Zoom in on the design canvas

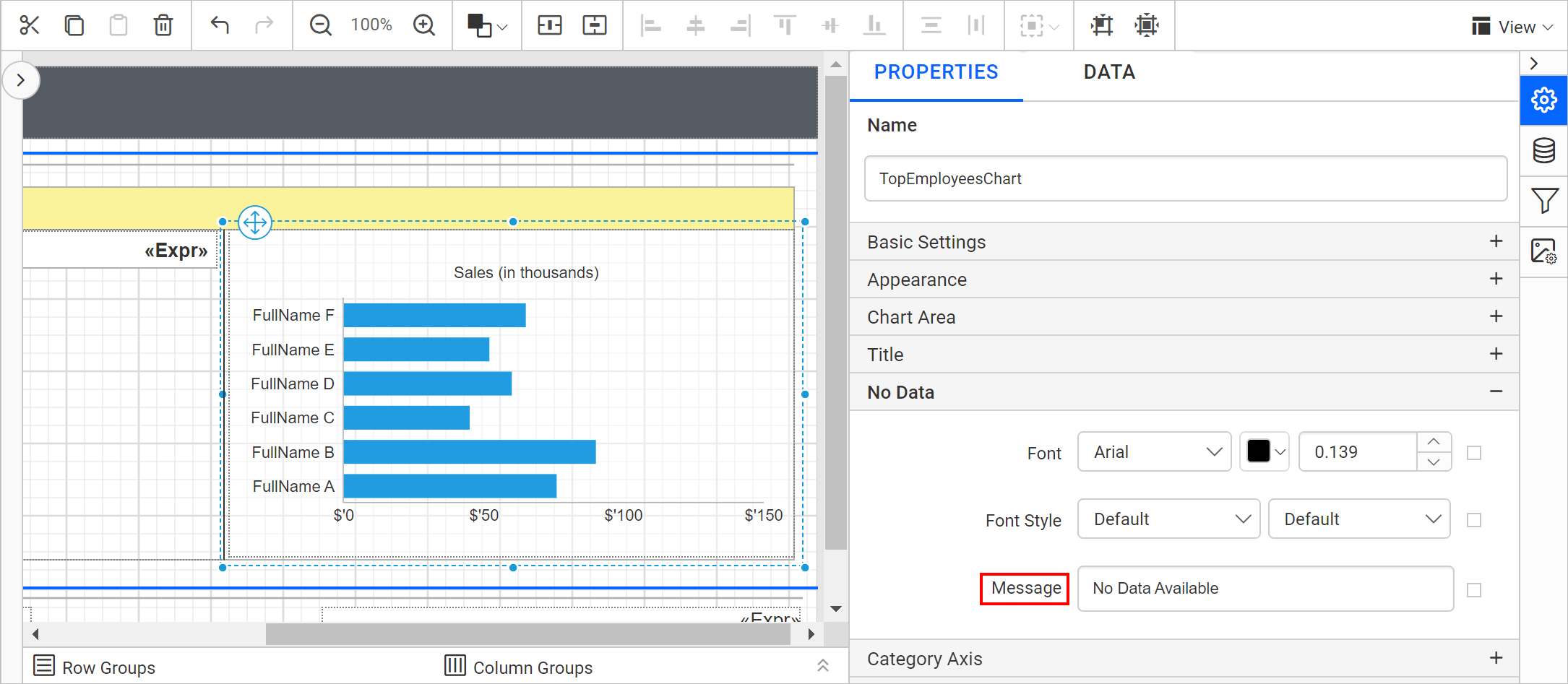pyautogui.click(x=424, y=25)
